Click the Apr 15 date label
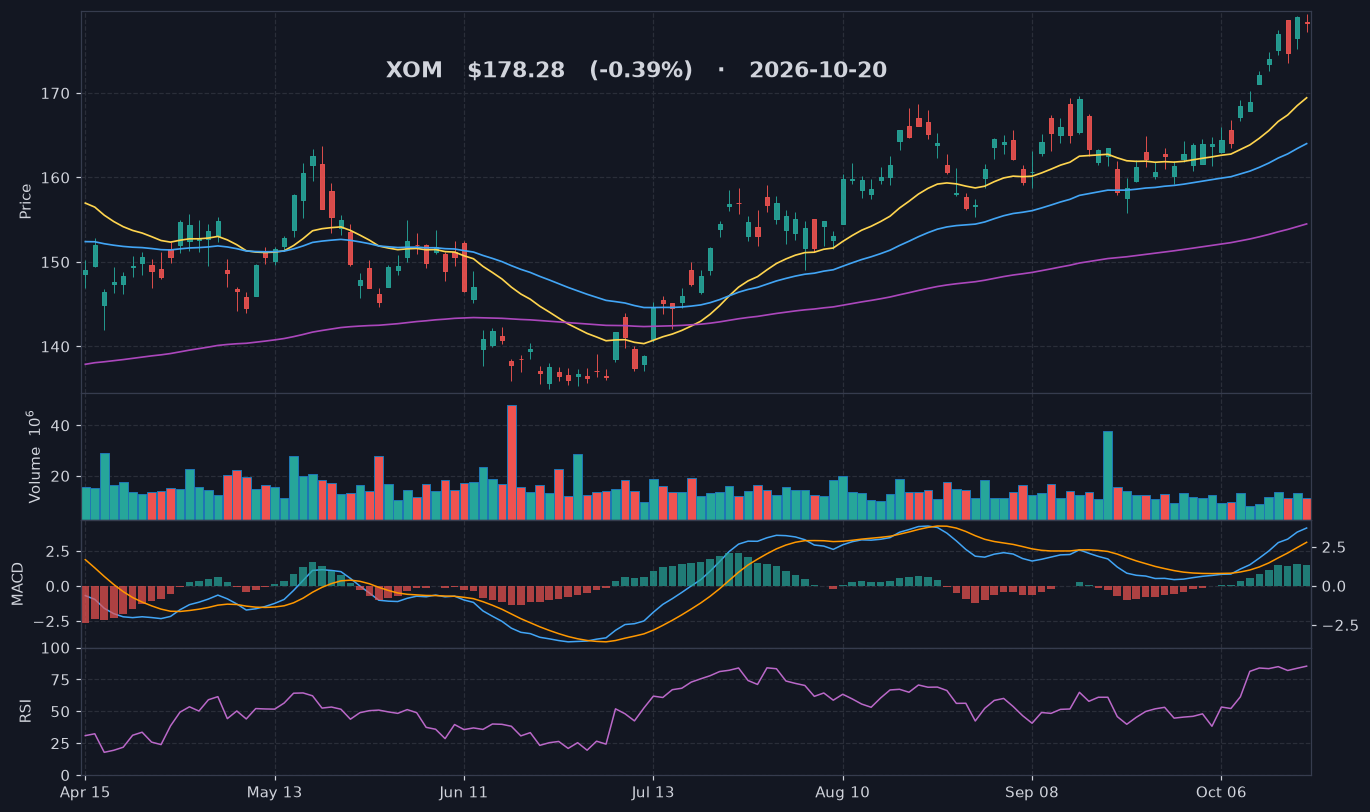This screenshot has height=812, width=1370. (85, 790)
